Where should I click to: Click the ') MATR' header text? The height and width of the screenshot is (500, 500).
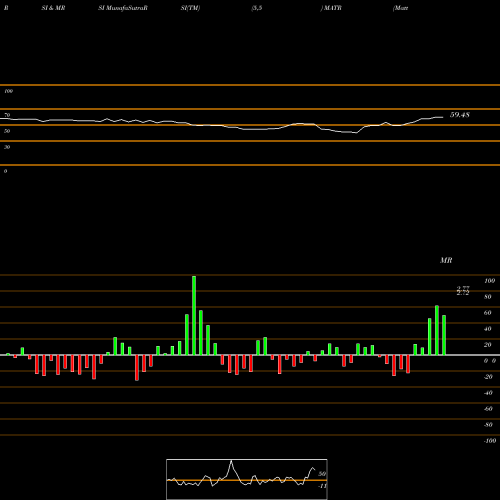[x=331, y=8]
